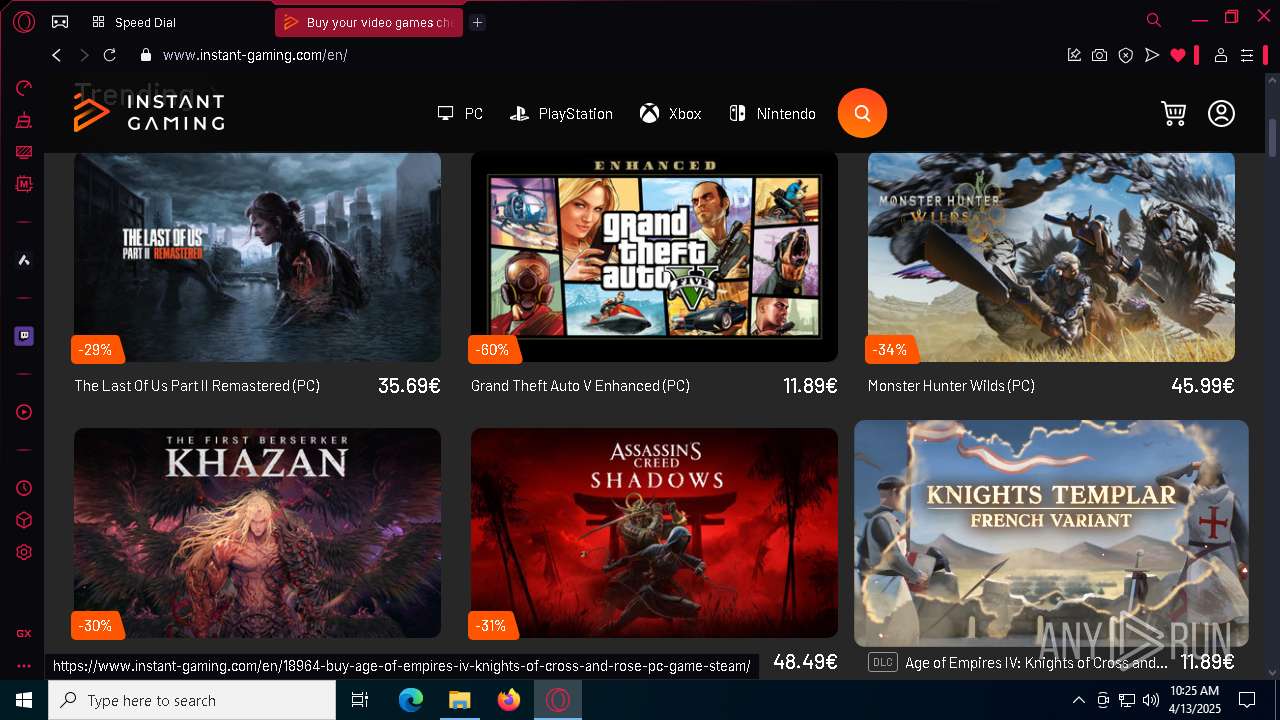1280x720 pixels.
Task: Open History clock icon in sidebar
Action: point(24,488)
